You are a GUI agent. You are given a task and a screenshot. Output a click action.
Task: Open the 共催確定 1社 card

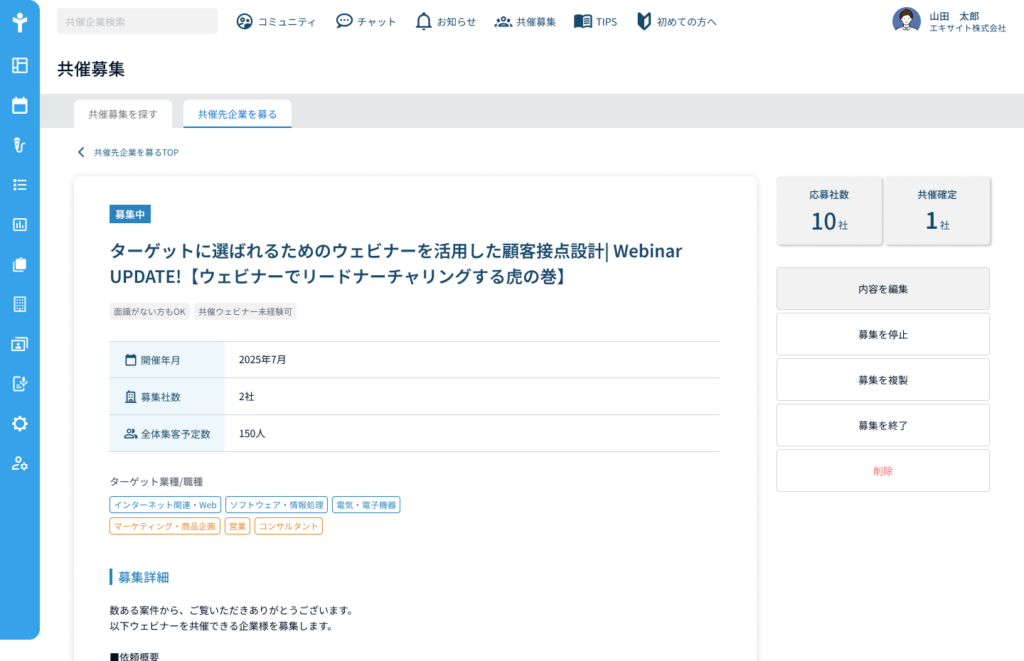tap(937, 211)
